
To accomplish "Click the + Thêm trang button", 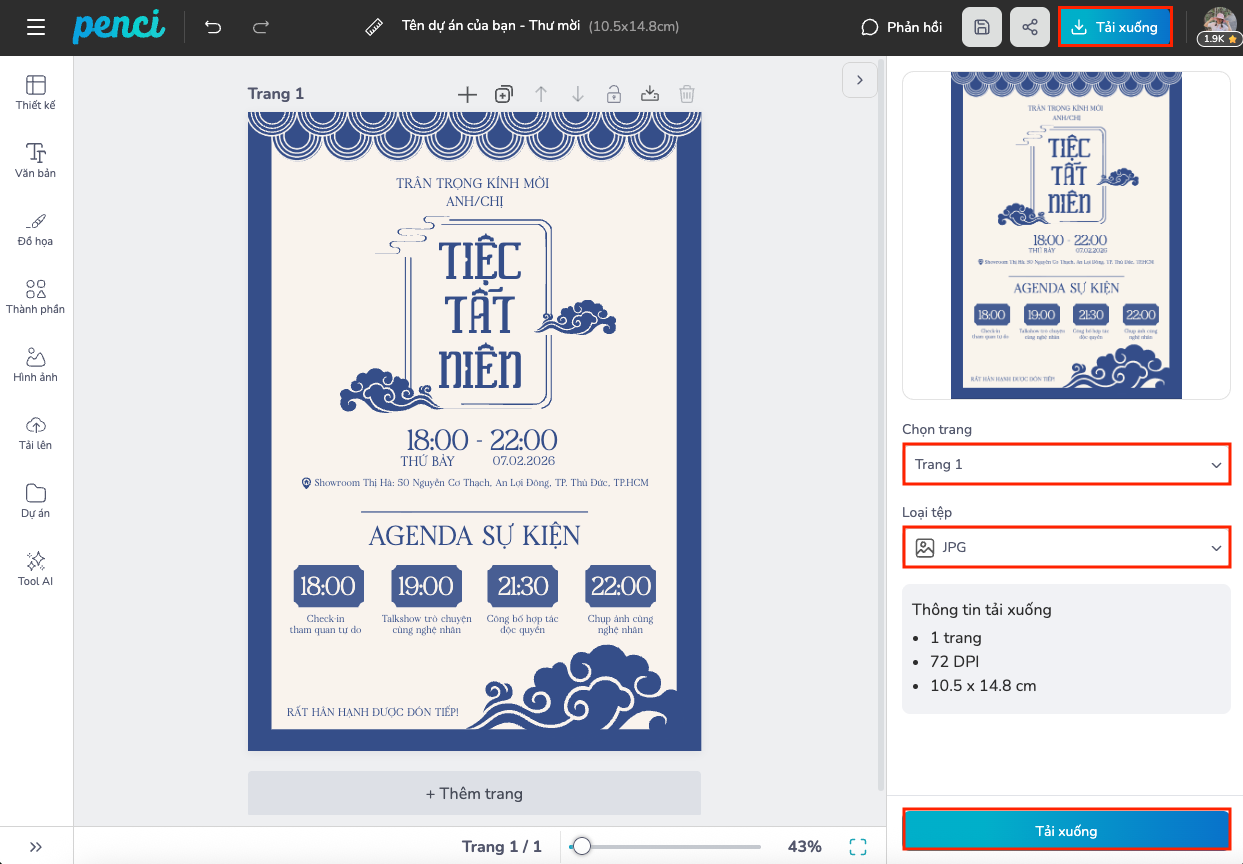I will (474, 793).
